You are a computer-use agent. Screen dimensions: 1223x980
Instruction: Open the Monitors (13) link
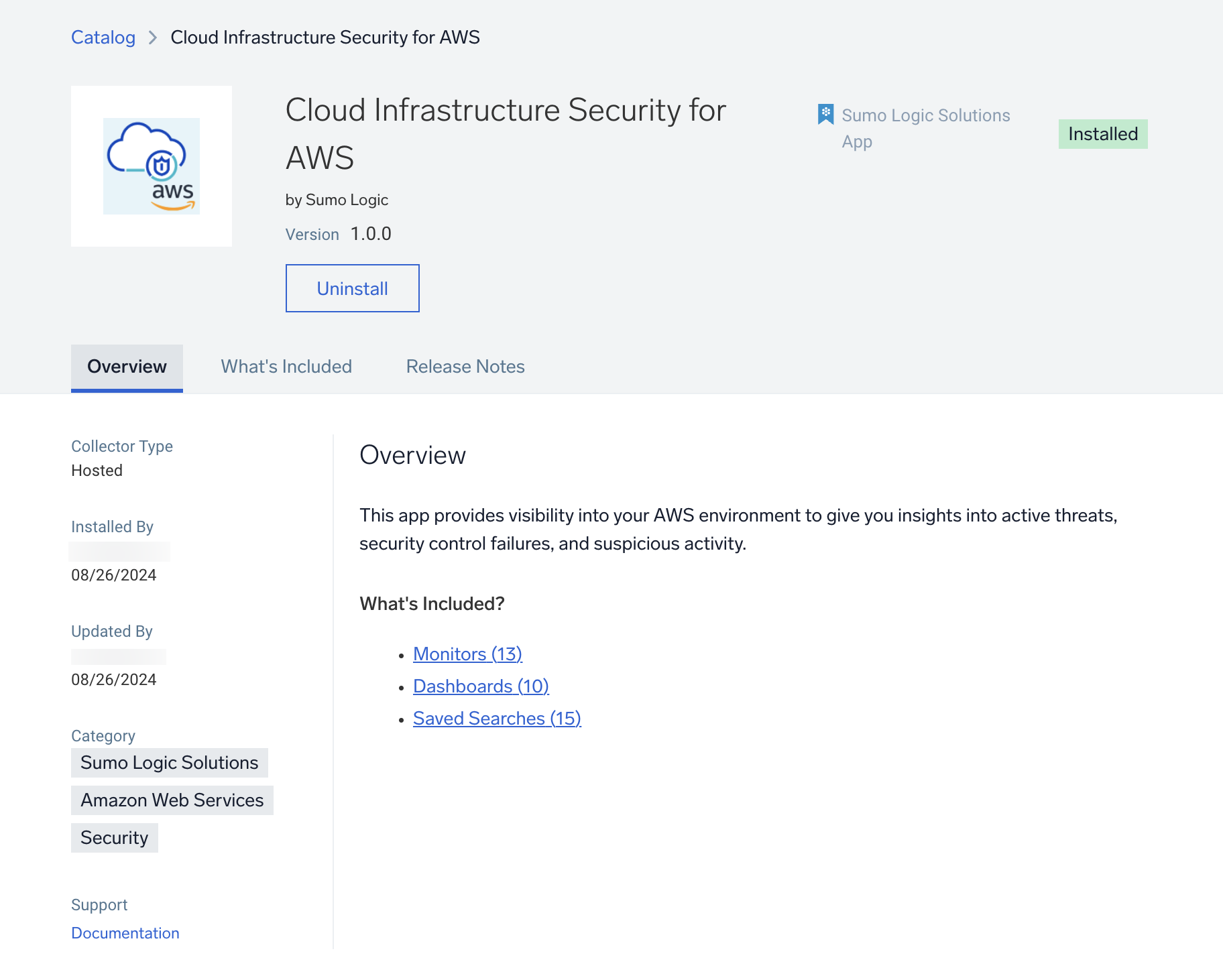[x=467, y=654]
